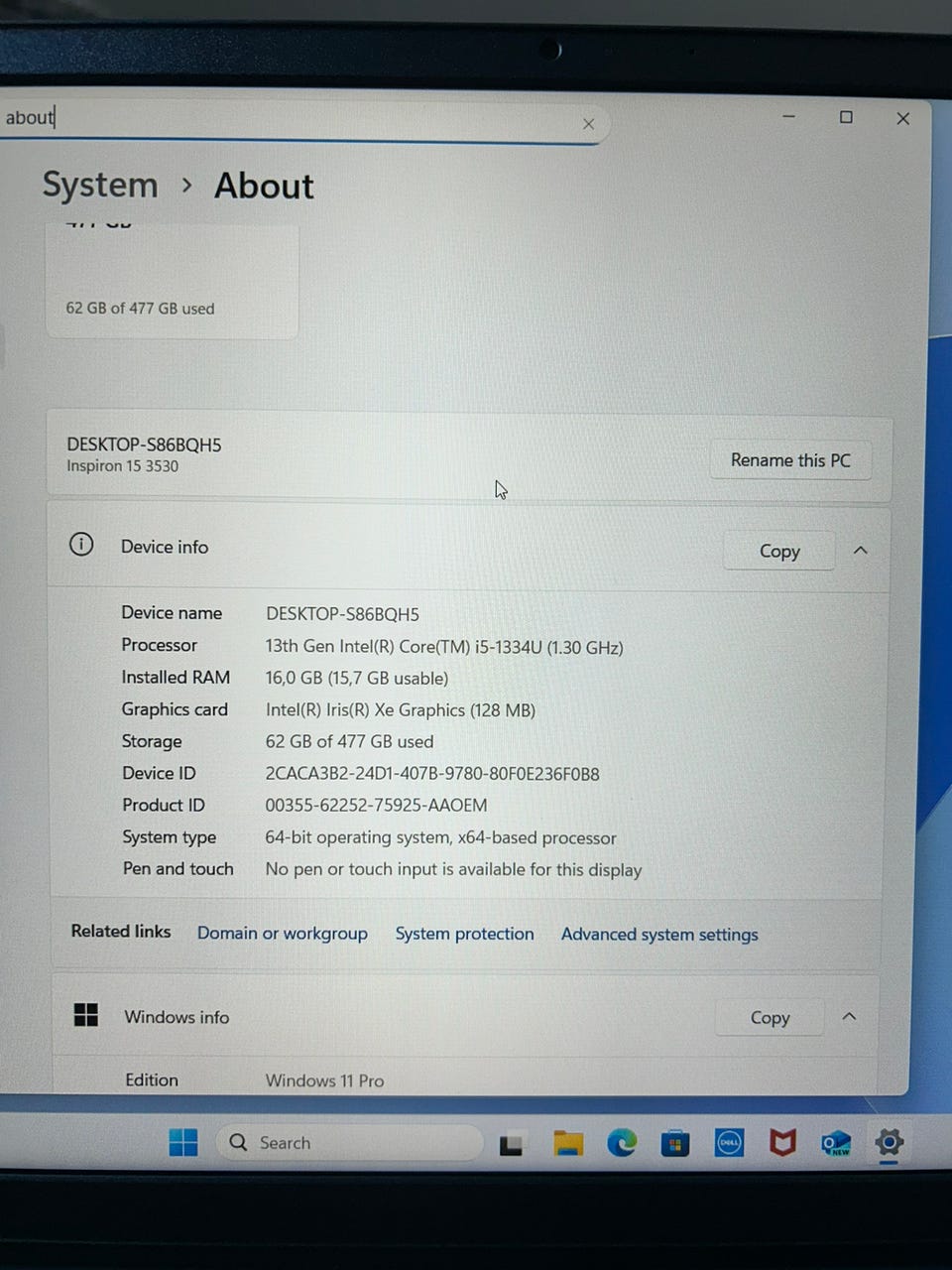This screenshot has height=1270, width=952.
Task: Select the processor text '13th Gen Intel(R) Core(TM) i5-1334U'
Action: [x=404, y=647]
